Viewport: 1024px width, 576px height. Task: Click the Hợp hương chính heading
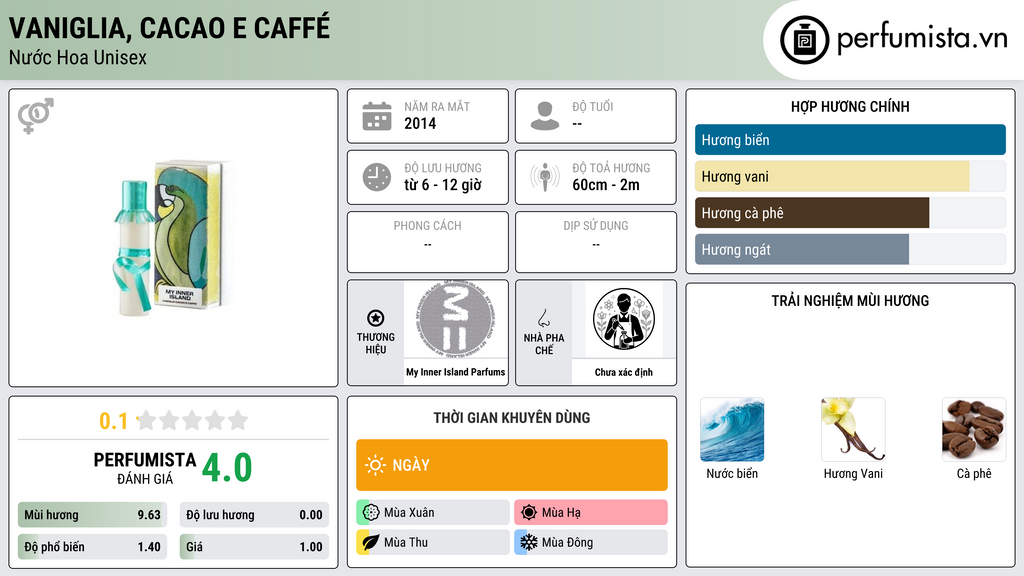[x=850, y=106]
